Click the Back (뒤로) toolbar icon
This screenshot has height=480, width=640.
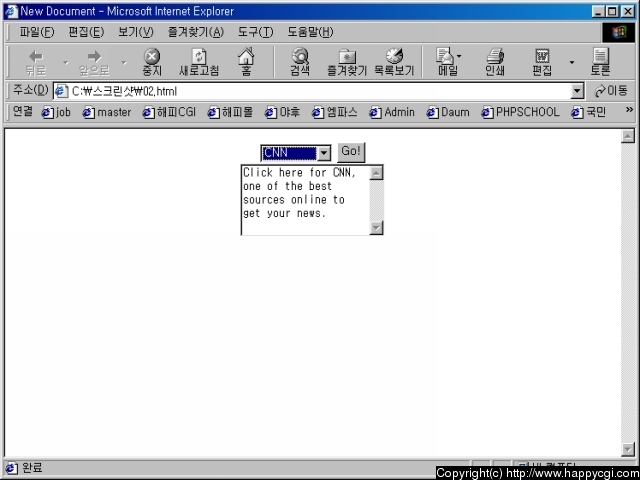[x=36, y=62]
